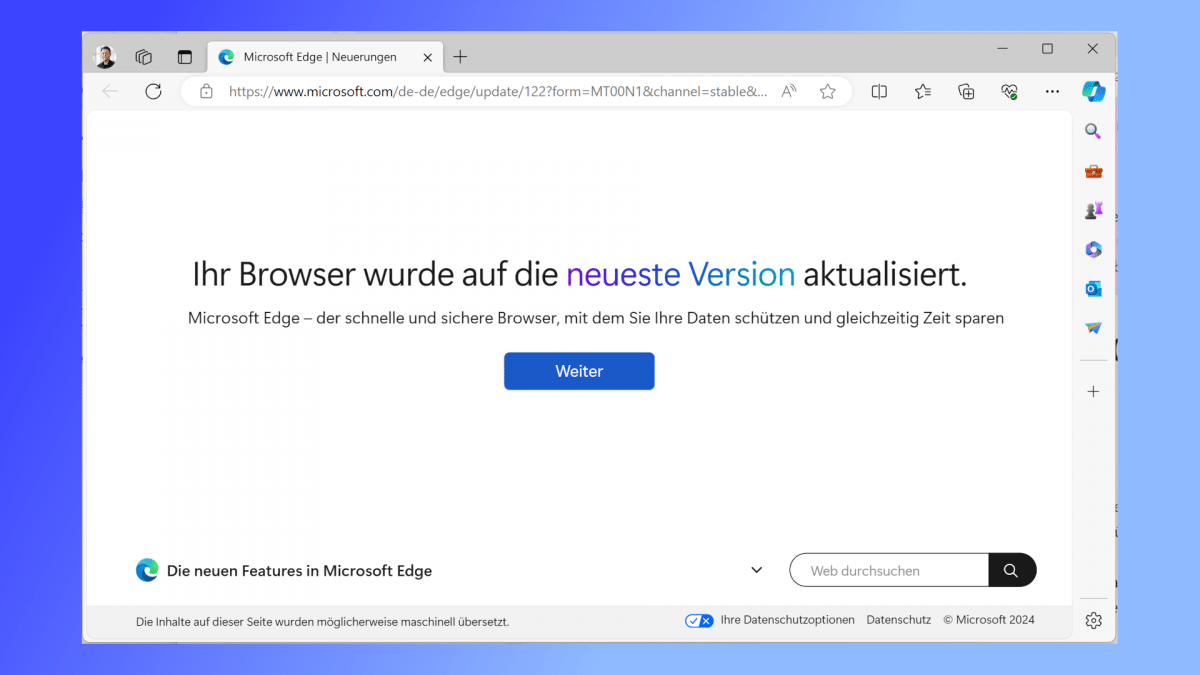1200x675 pixels.
Task: Open Copilot from the toolbar
Action: pyautogui.click(x=1093, y=90)
